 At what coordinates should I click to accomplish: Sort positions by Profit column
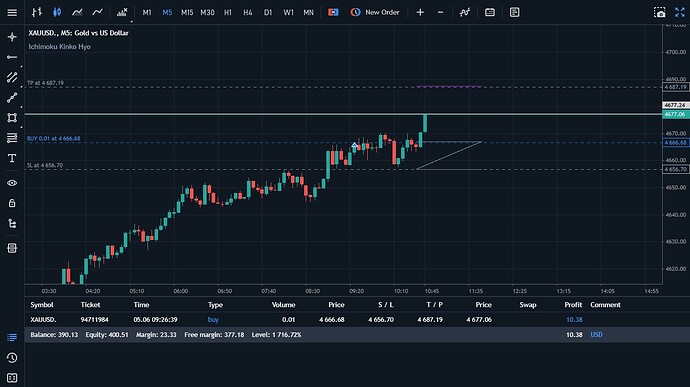click(x=573, y=305)
